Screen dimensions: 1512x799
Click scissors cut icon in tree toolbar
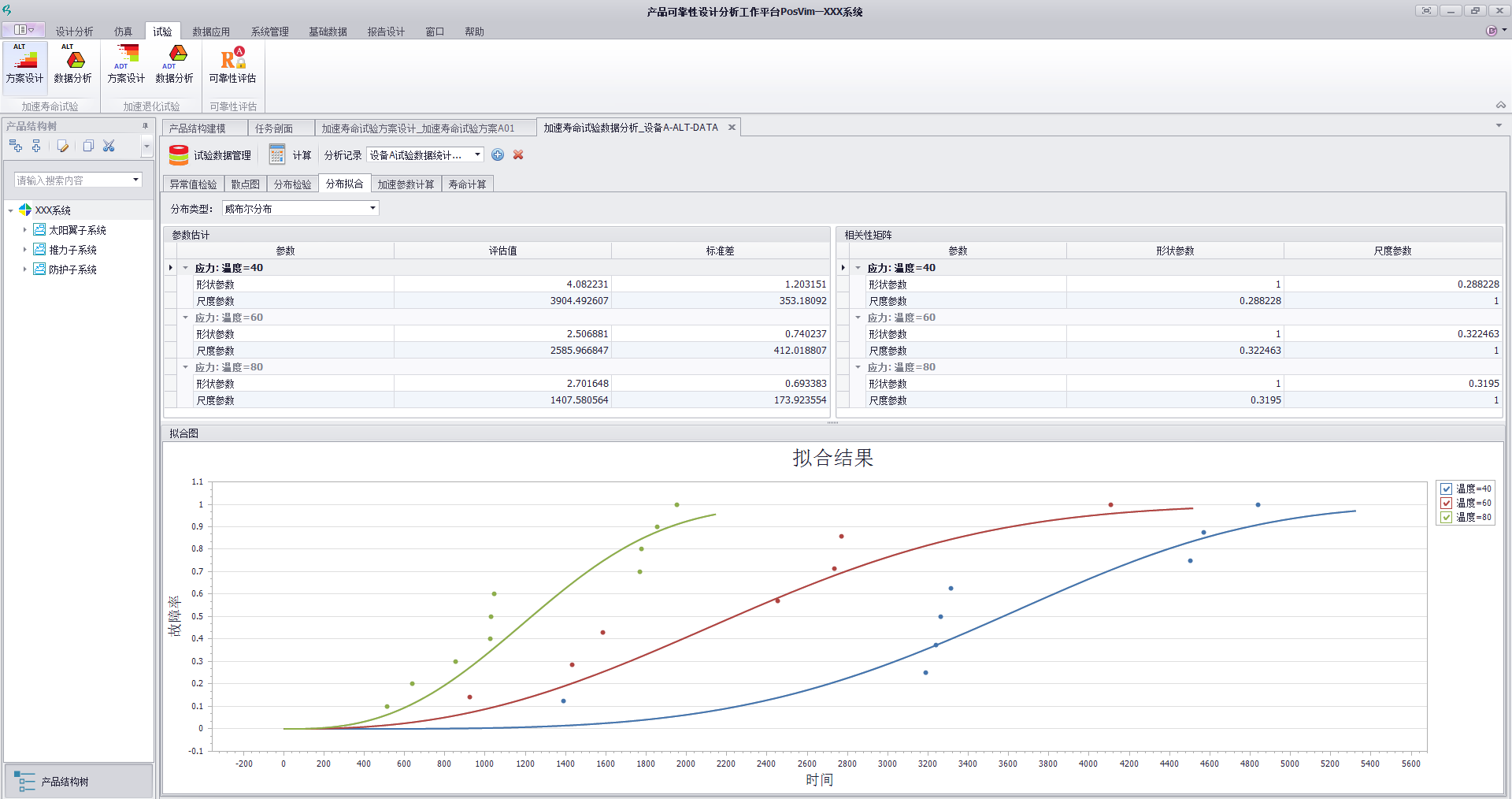(109, 146)
